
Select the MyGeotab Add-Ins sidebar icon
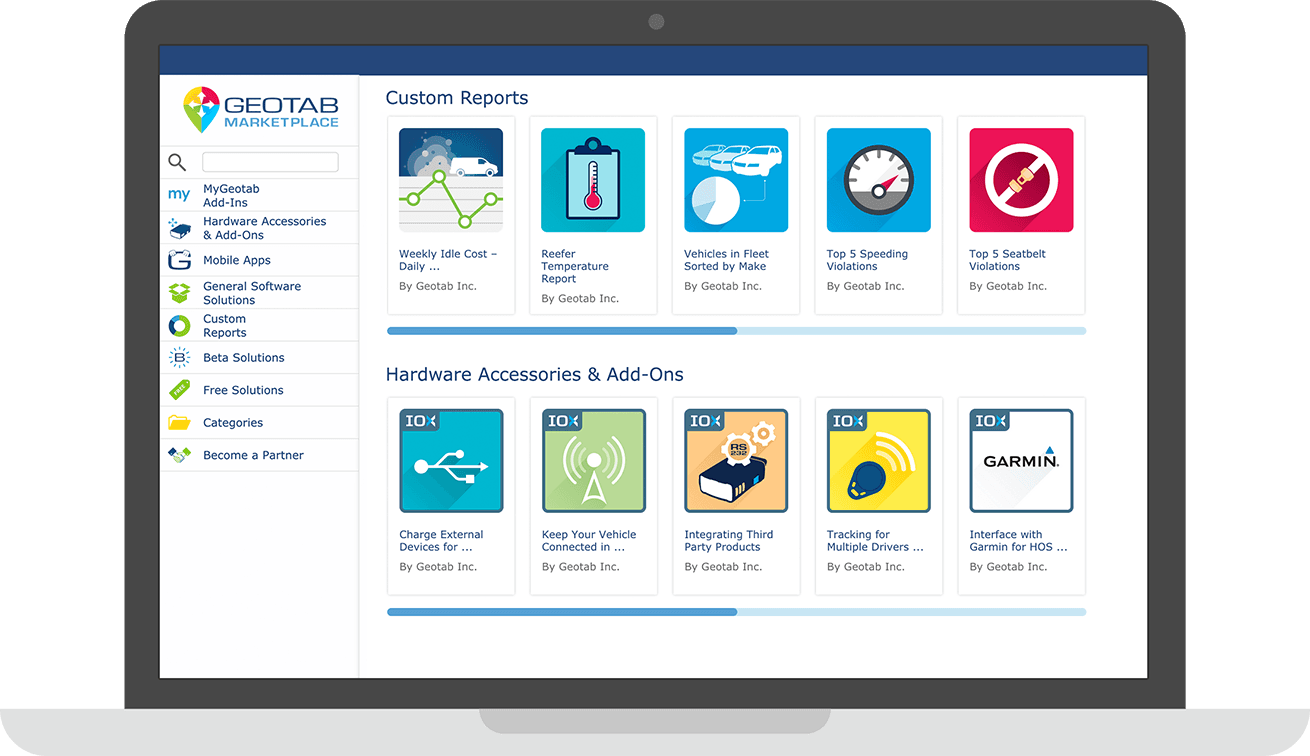[x=179, y=195]
